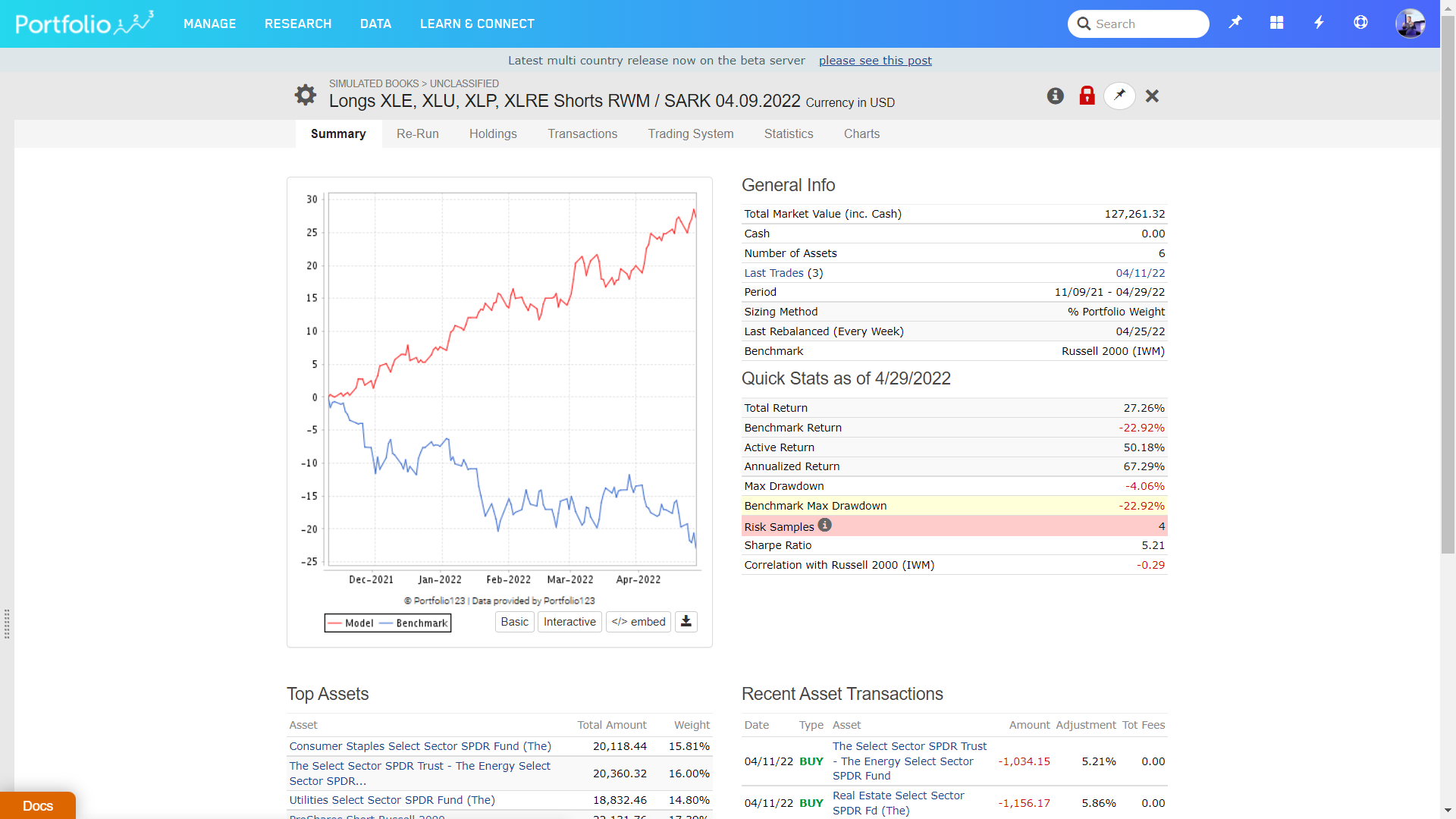Download the chart image
The height and width of the screenshot is (819, 1456).
tap(686, 622)
